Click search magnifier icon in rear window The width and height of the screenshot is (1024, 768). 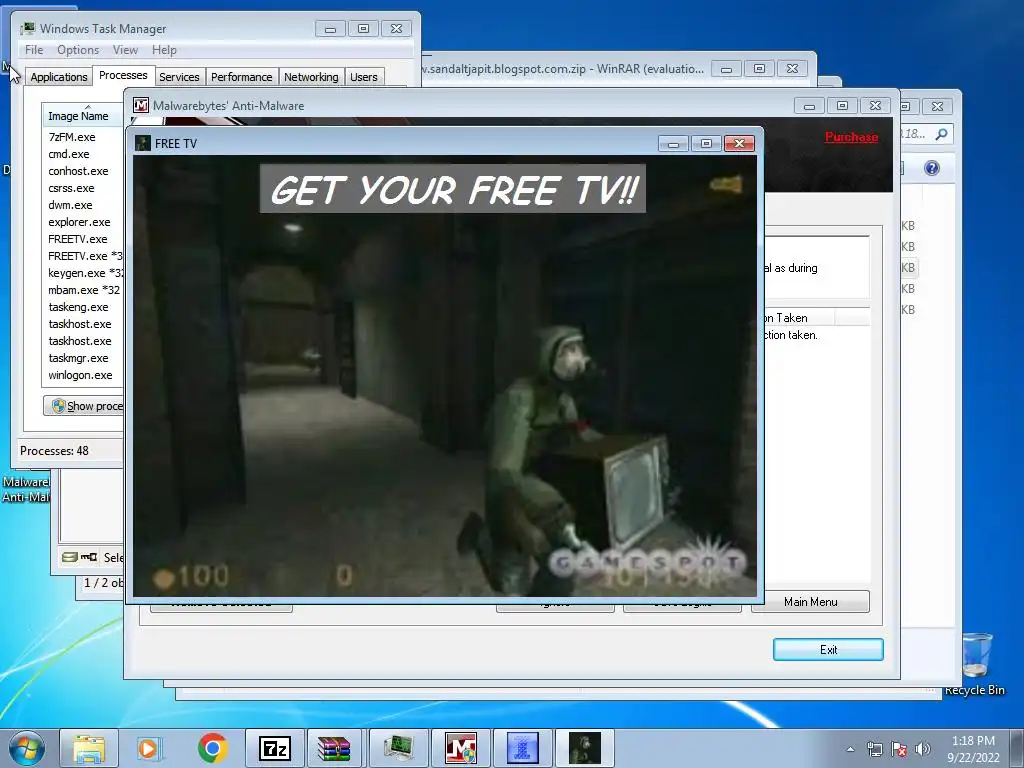(x=941, y=134)
